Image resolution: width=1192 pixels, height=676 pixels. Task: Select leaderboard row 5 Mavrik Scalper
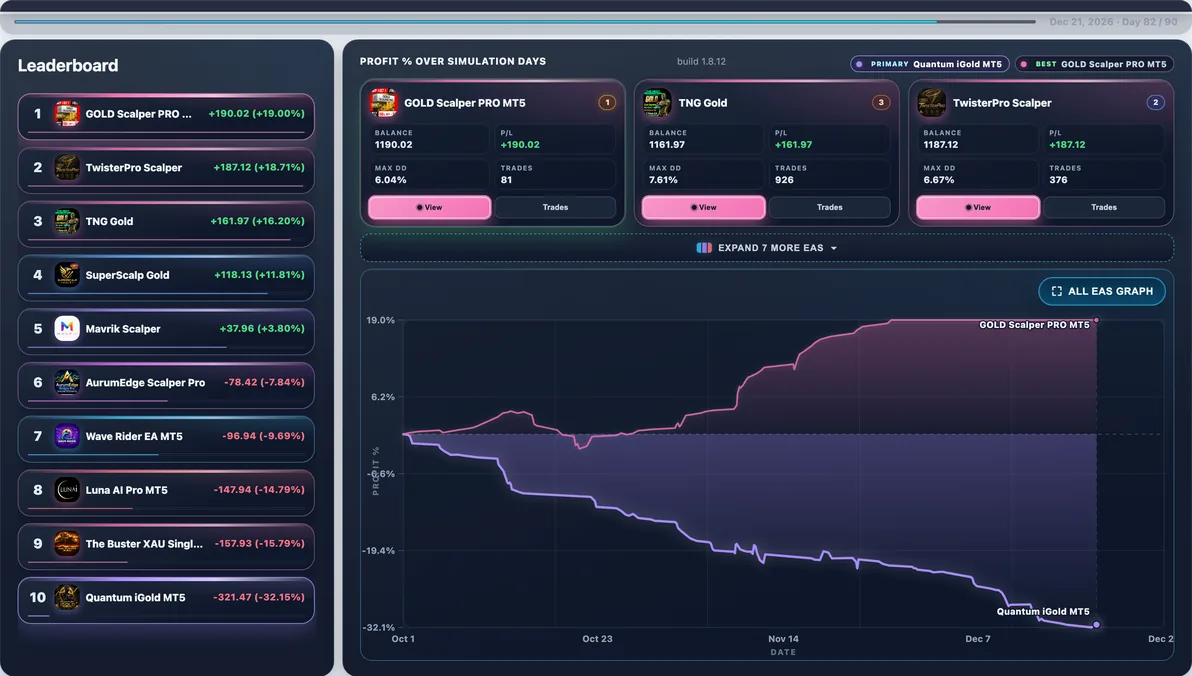click(166, 331)
